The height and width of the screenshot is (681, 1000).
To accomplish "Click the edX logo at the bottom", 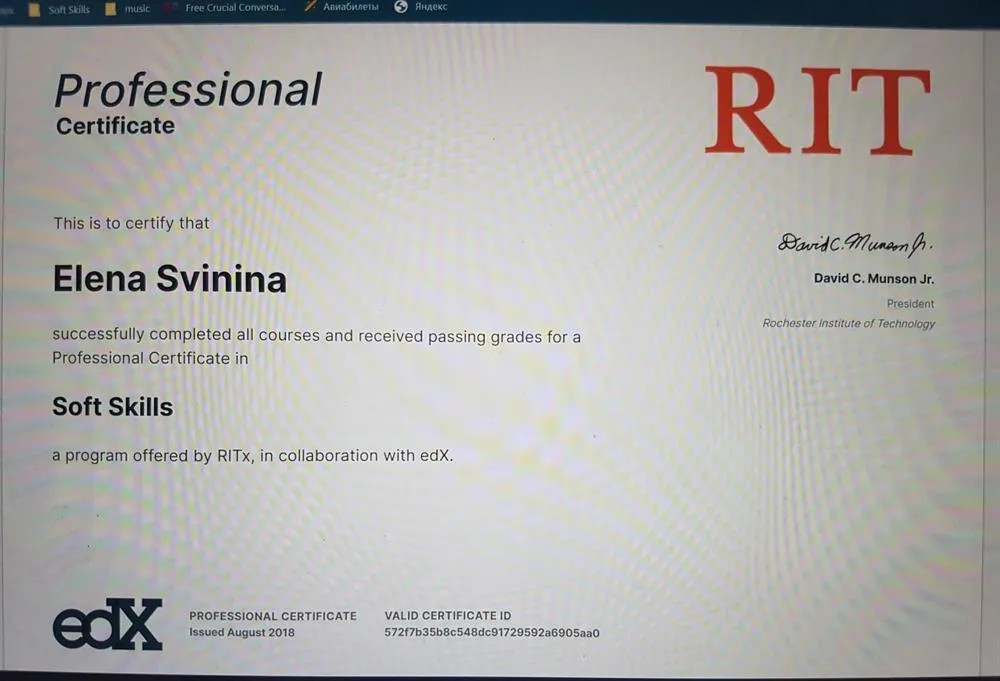I will [107, 624].
